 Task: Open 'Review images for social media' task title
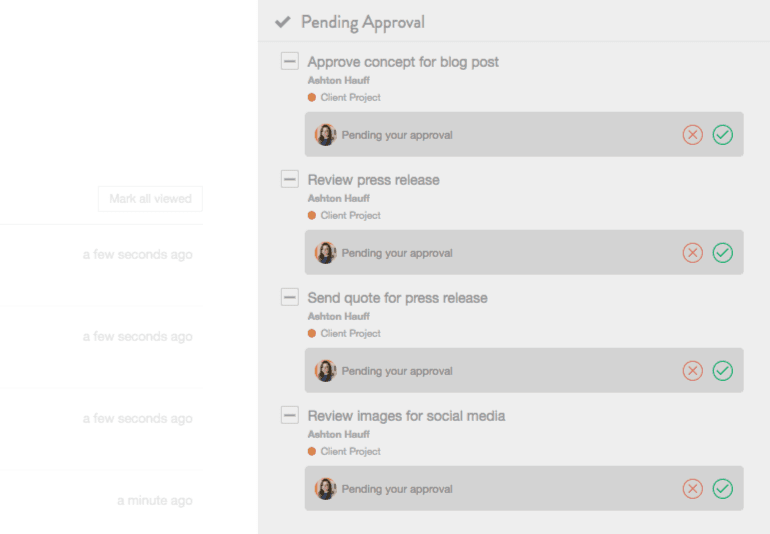tap(406, 416)
